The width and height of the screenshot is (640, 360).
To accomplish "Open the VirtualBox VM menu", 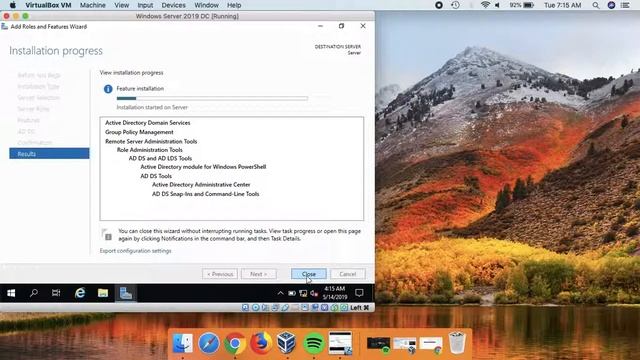I will (48, 5).
